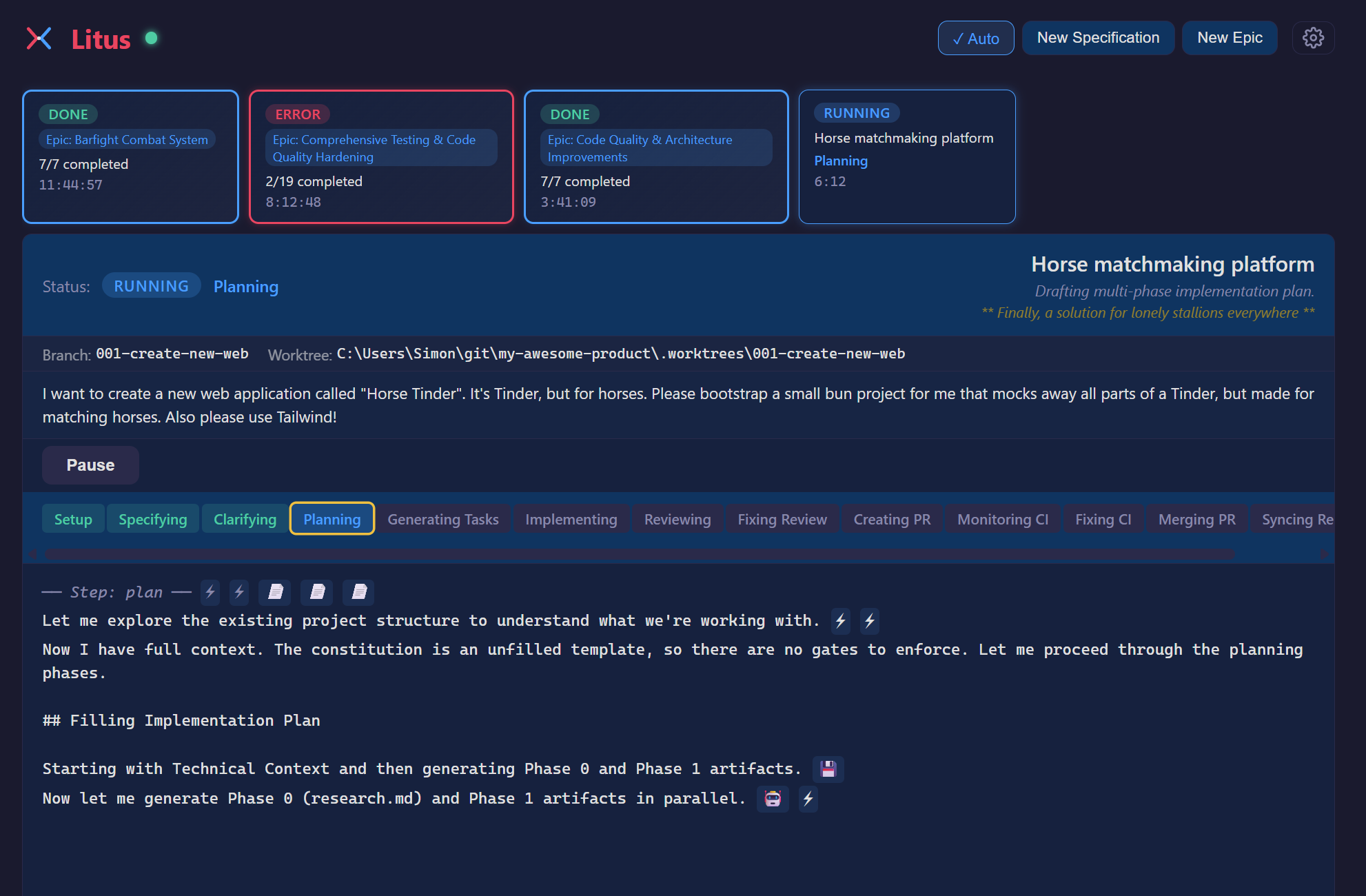This screenshot has height=896, width=1366.
Task: Open the ERROR Comprehensive Testing epic card
Action: click(381, 157)
